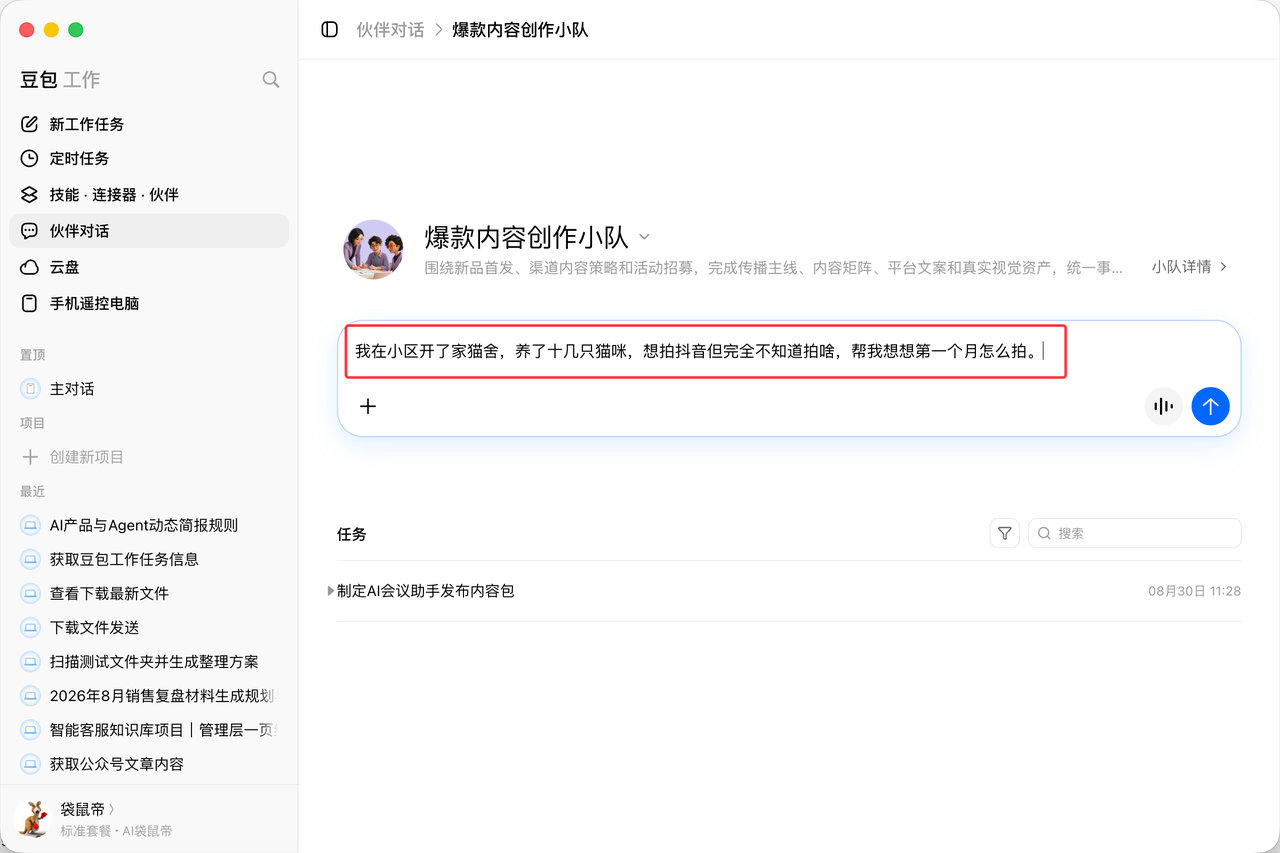Image resolution: width=1280 pixels, height=853 pixels.
Task: Select 伙伴对话 in sidebar
Action: click(x=149, y=231)
